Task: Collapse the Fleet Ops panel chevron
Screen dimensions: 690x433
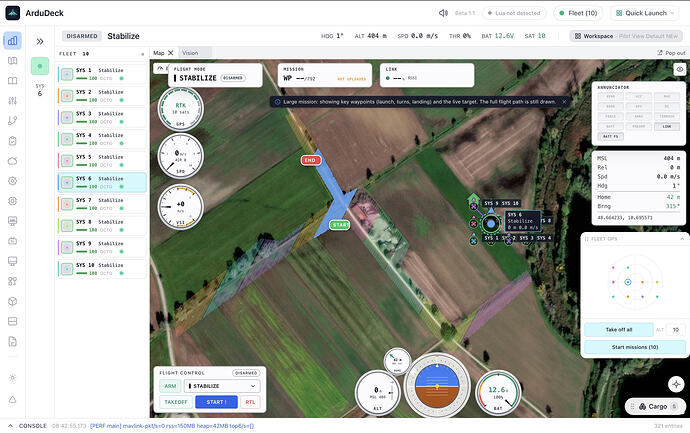Action: pos(682,239)
